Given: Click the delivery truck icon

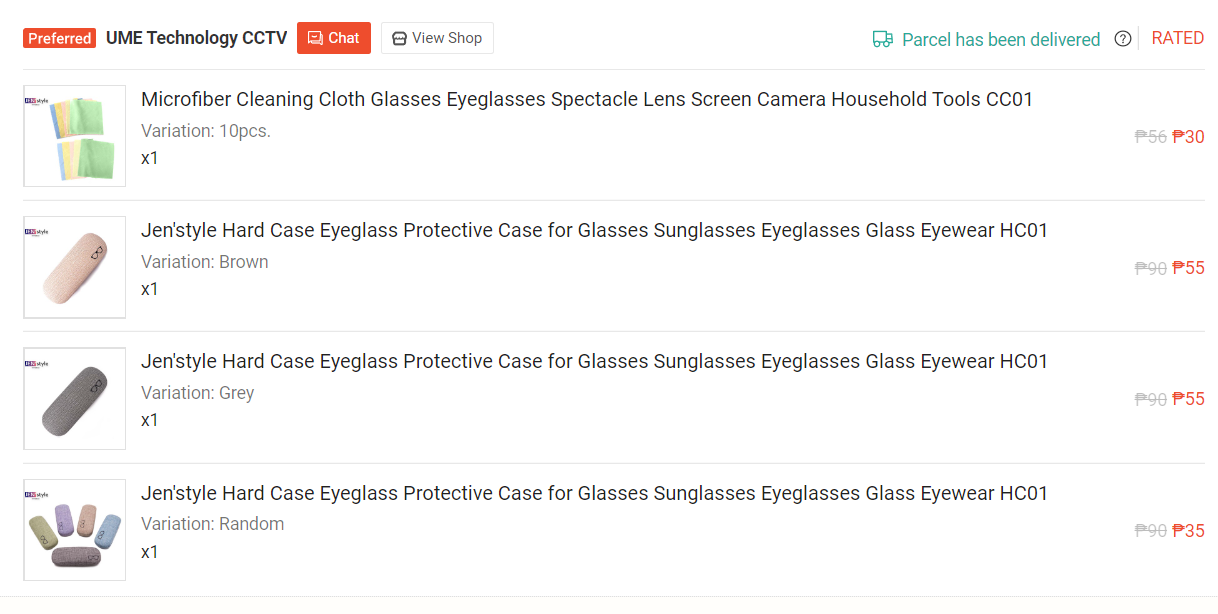Looking at the screenshot, I should (882, 39).
